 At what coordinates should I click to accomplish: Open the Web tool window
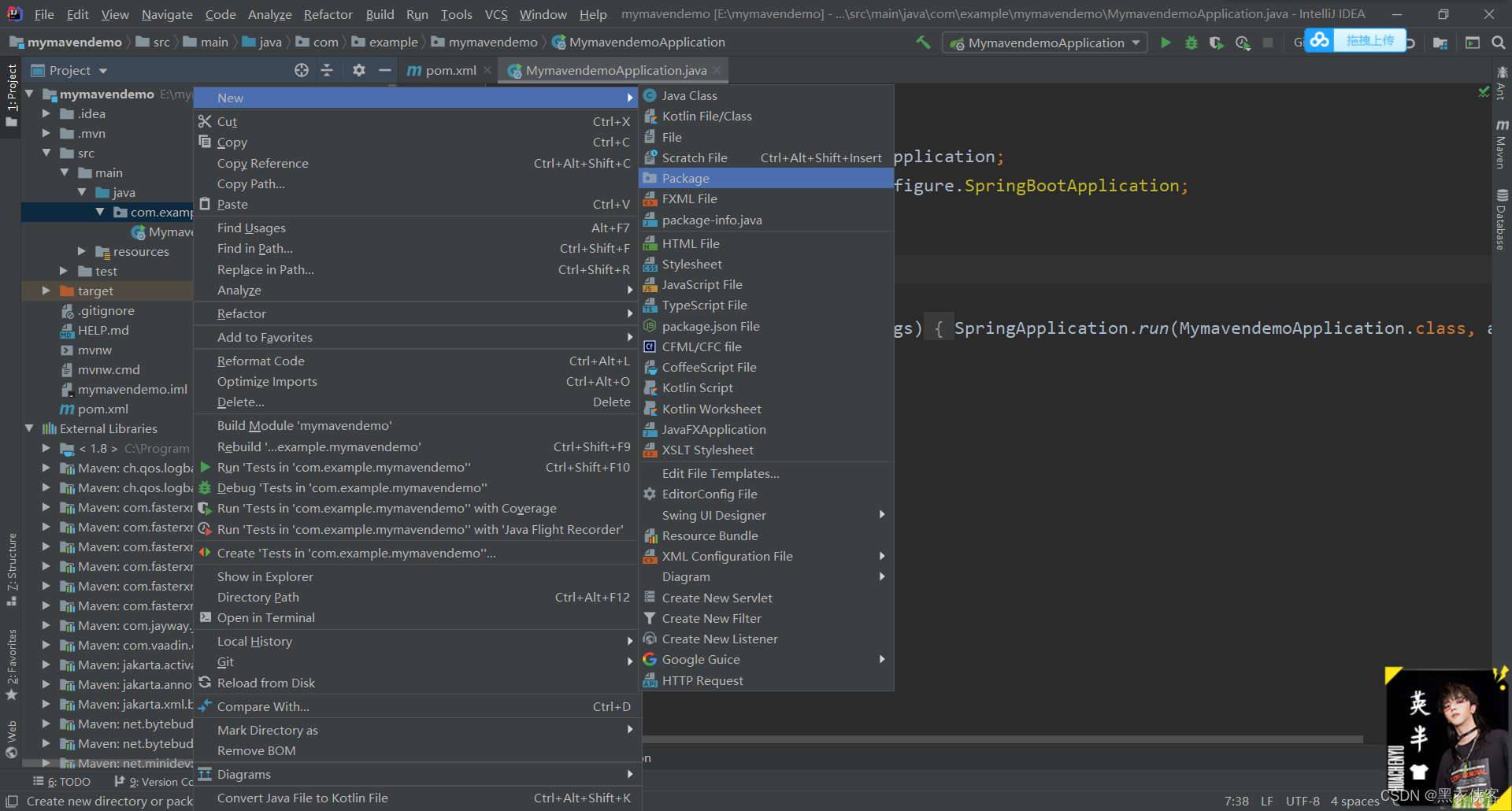(x=11, y=739)
